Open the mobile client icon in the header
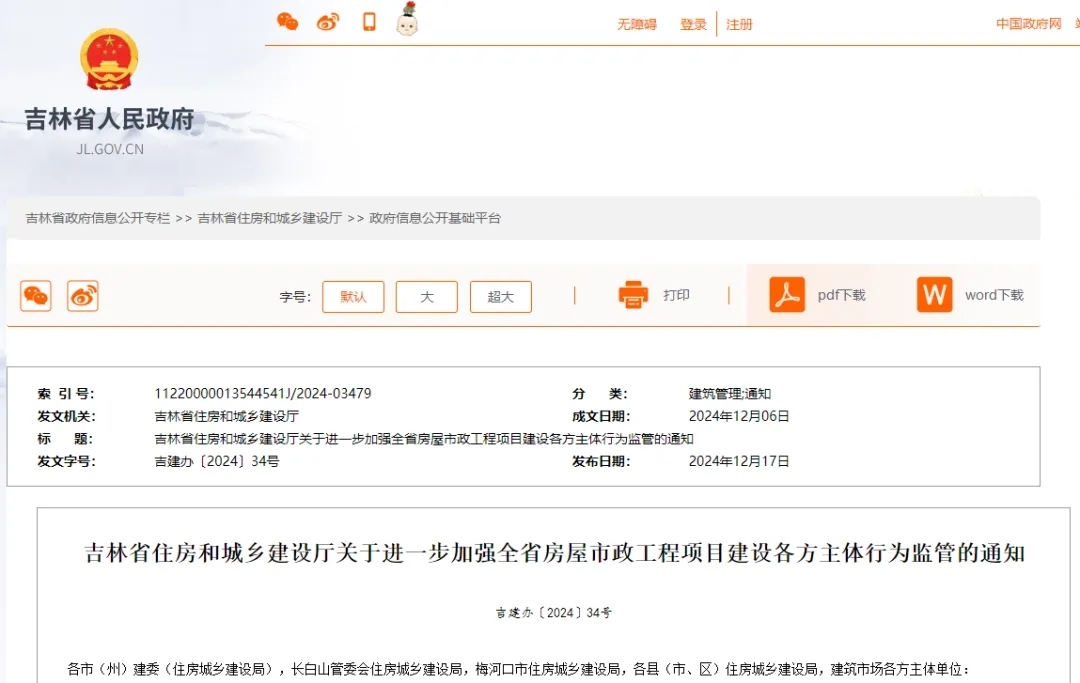Screen dimensions: 1080x683 click(x=368, y=20)
